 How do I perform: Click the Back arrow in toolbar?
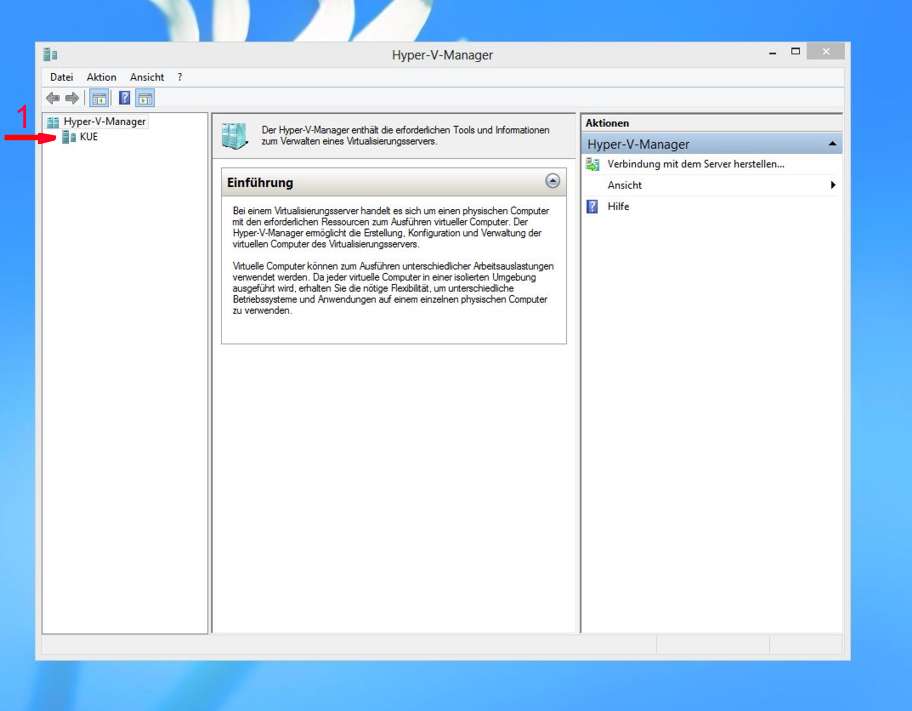53,98
